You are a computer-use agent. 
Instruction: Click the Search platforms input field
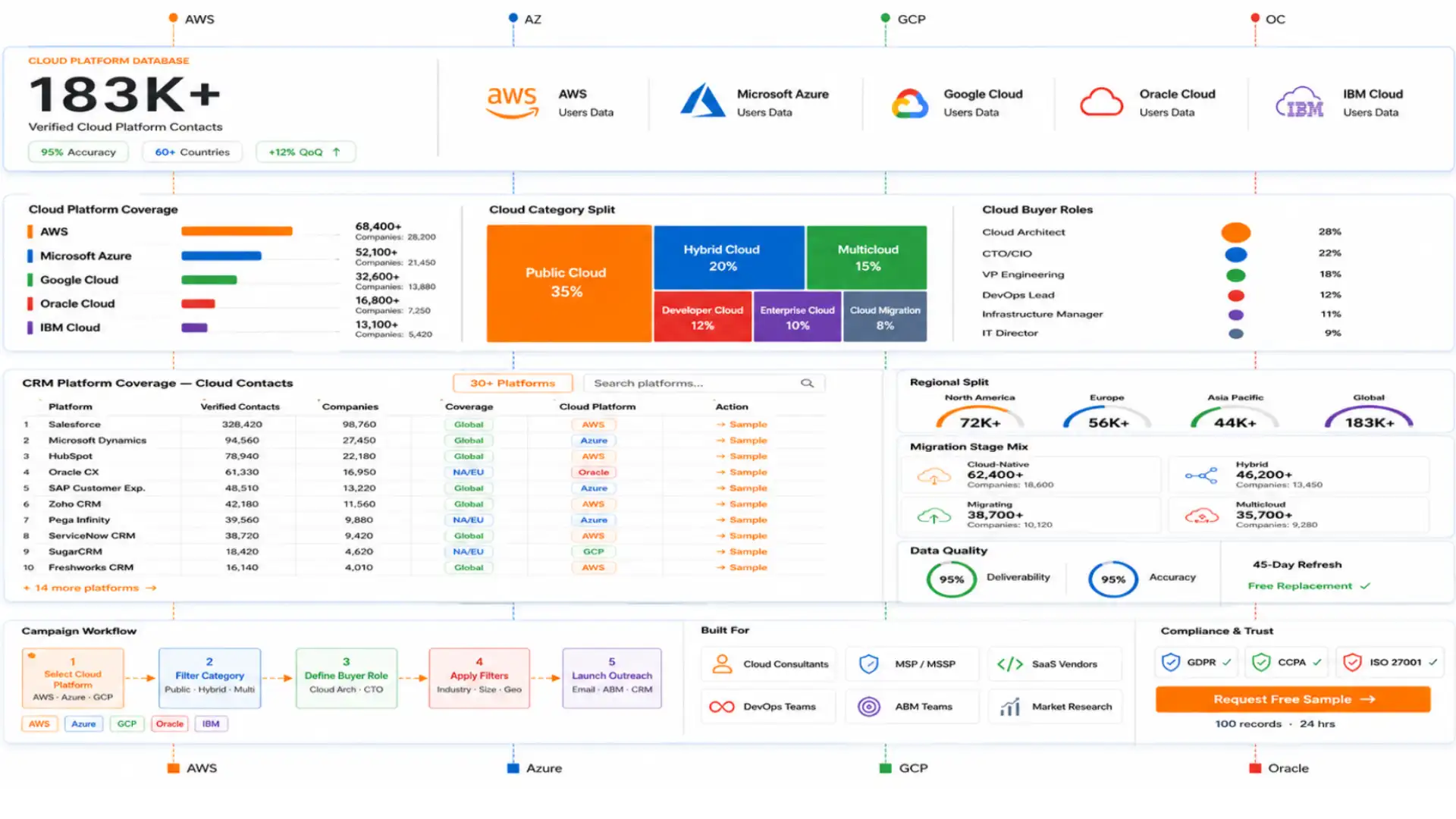click(704, 383)
